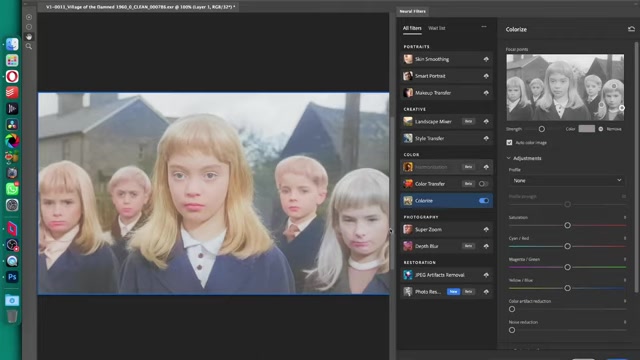Click the focal point Strength slider handle
Viewport: 640px width, 360px height.
(x=542, y=129)
